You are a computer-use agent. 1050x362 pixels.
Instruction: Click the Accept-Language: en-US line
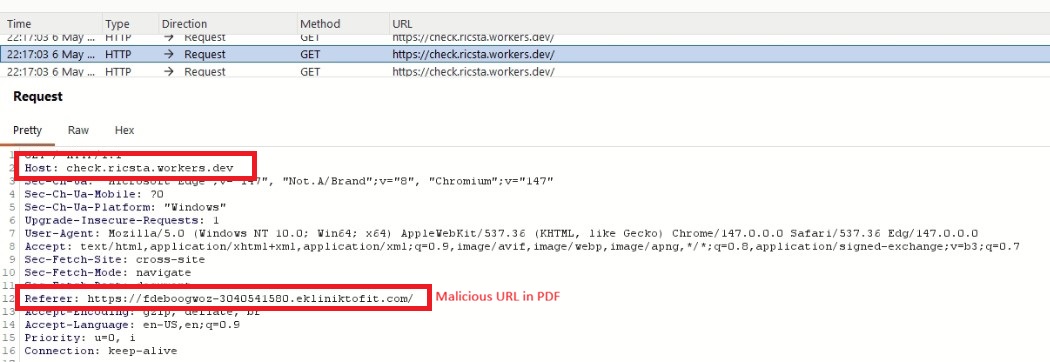tap(133, 325)
